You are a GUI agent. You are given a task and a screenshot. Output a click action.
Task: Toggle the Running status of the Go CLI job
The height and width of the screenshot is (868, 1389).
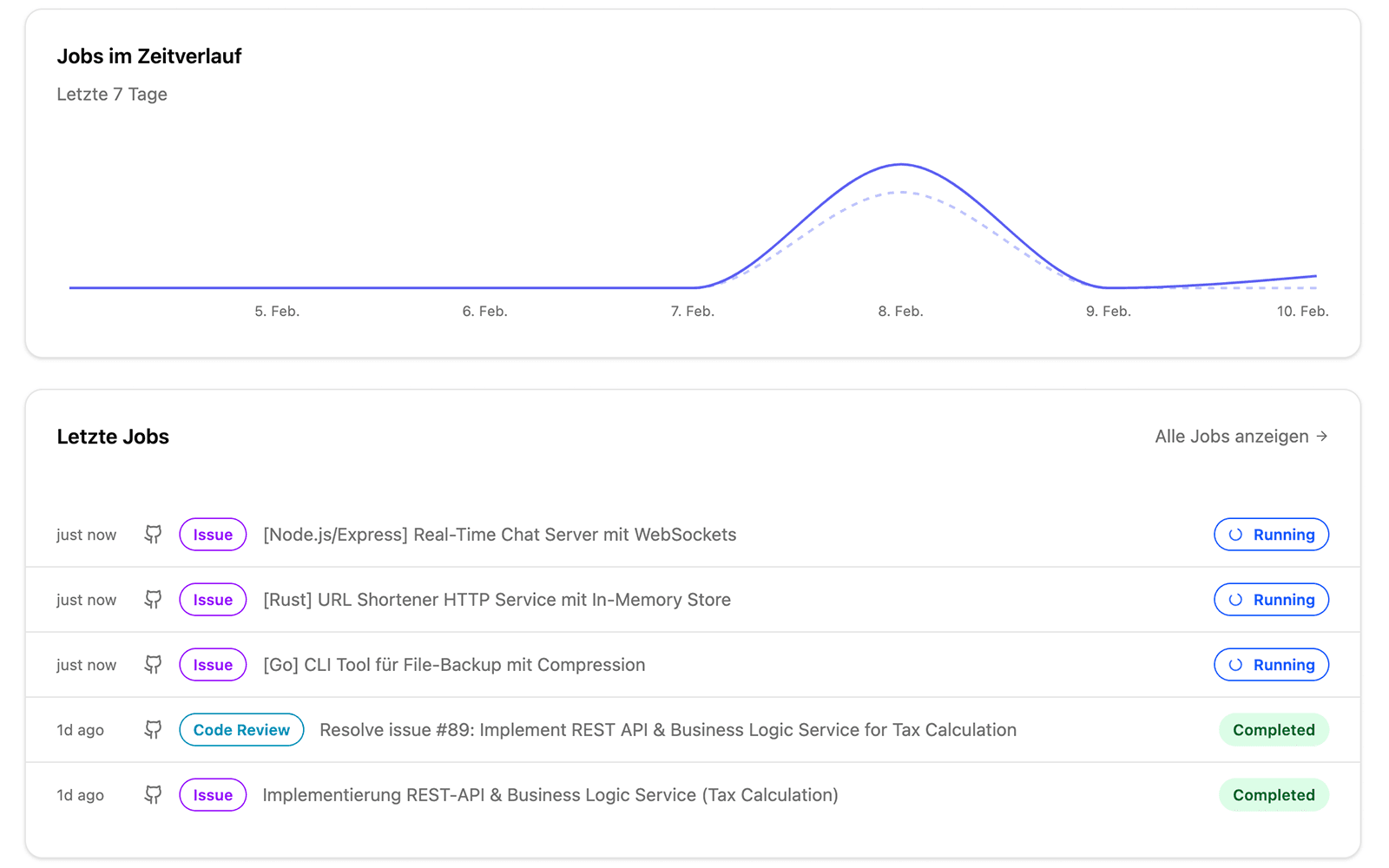coord(1271,665)
